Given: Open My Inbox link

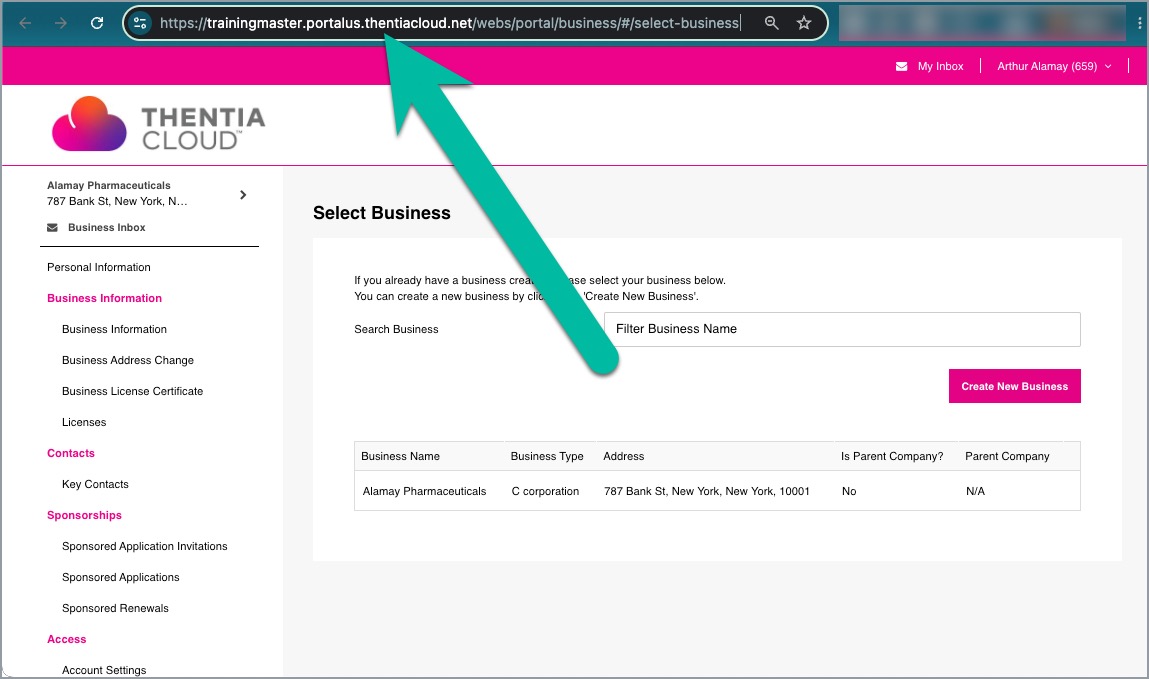Looking at the screenshot, I should point(940,67).
